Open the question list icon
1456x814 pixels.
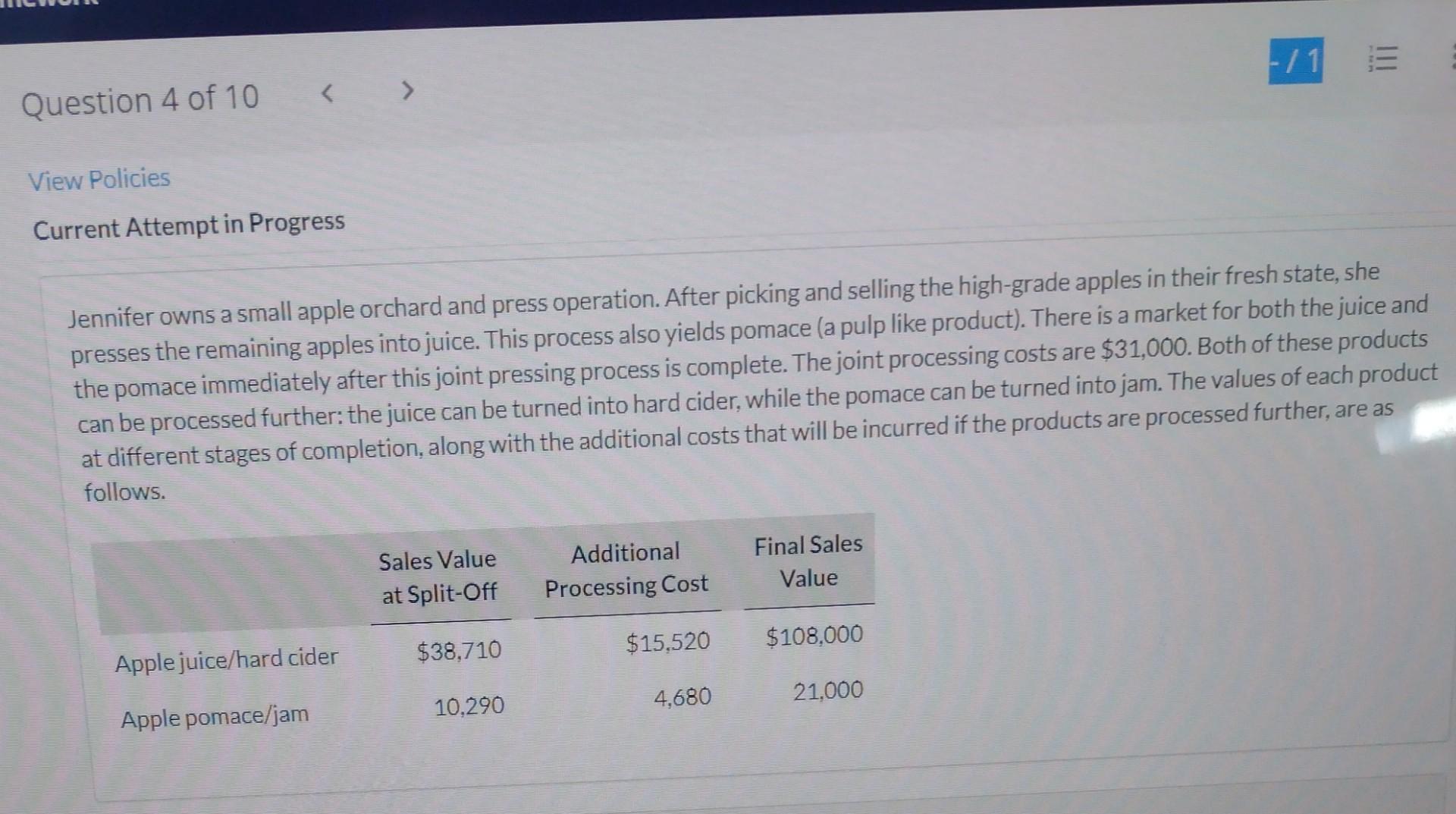click(1382, 58)
